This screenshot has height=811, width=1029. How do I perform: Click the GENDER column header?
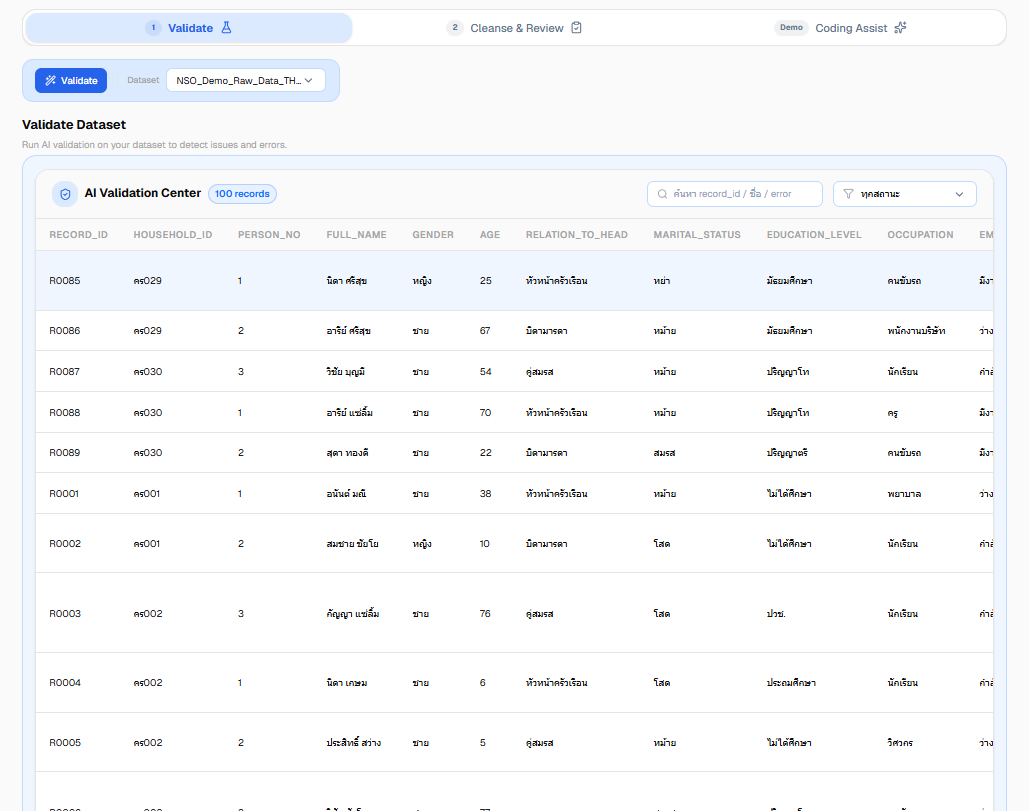[x=432, y=235]
